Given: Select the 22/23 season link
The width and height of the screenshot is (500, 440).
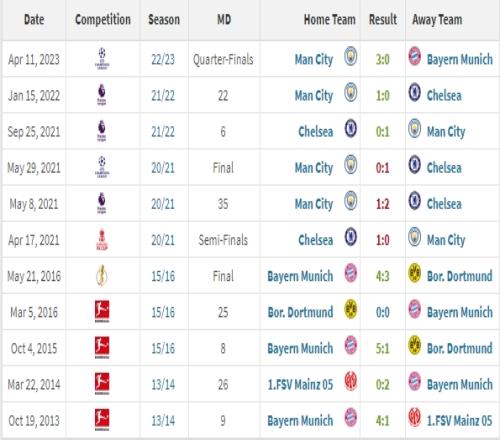Looking at the screenshot, I should (x=163, y=60).
